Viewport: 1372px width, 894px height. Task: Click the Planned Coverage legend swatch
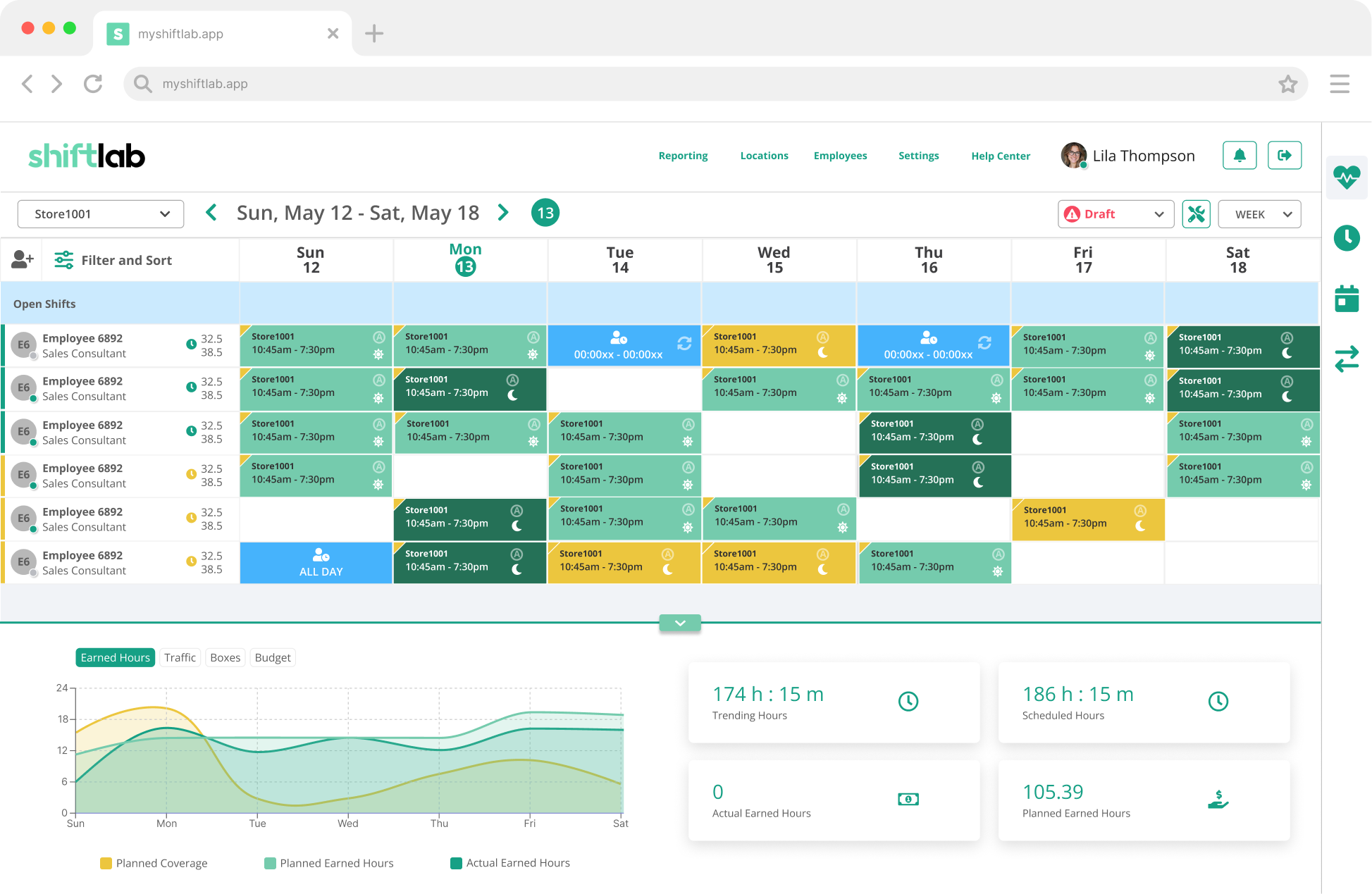tap(106, 863)
